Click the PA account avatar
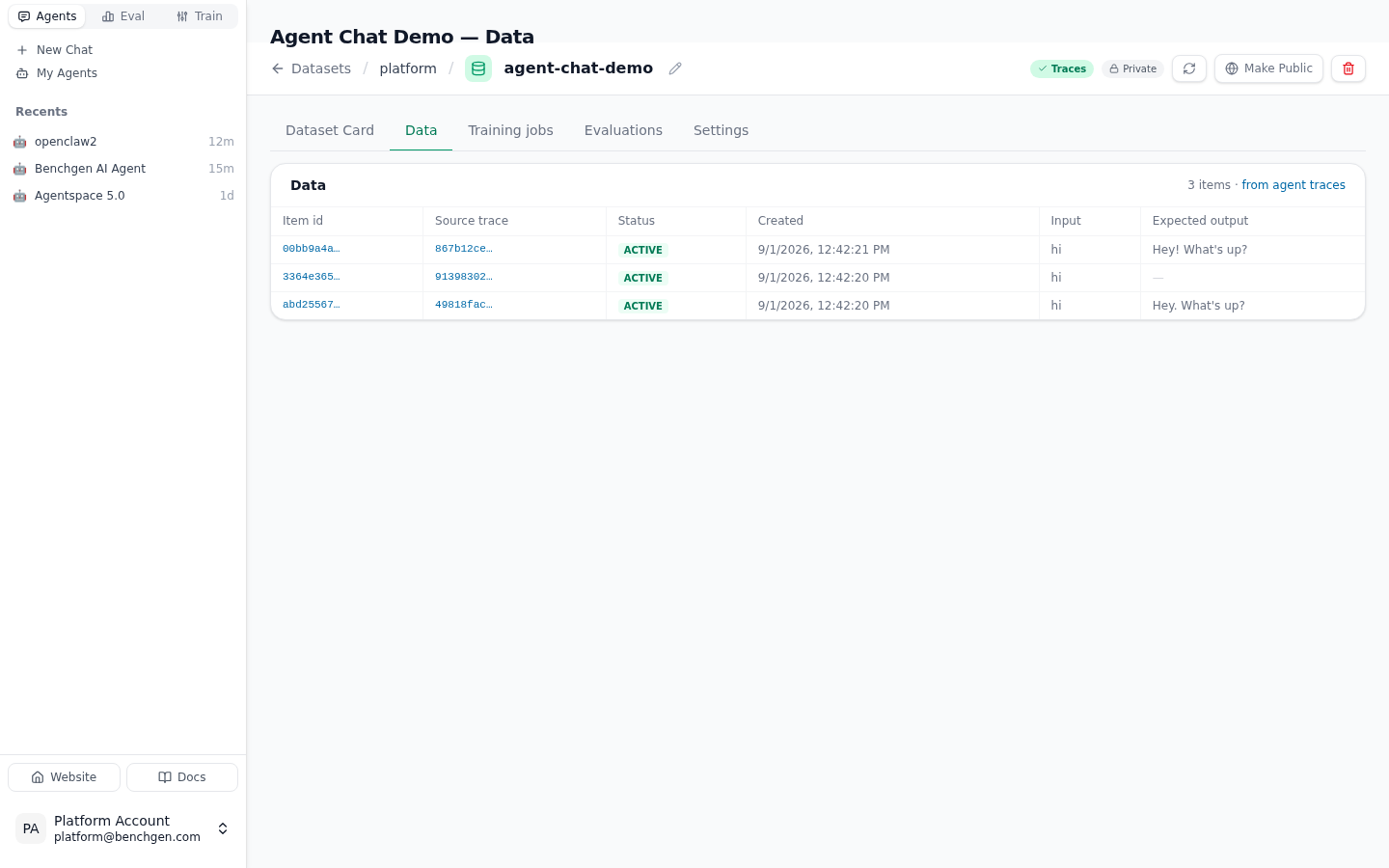Viewport: 1389px width, 868px height. click(31, 828)
